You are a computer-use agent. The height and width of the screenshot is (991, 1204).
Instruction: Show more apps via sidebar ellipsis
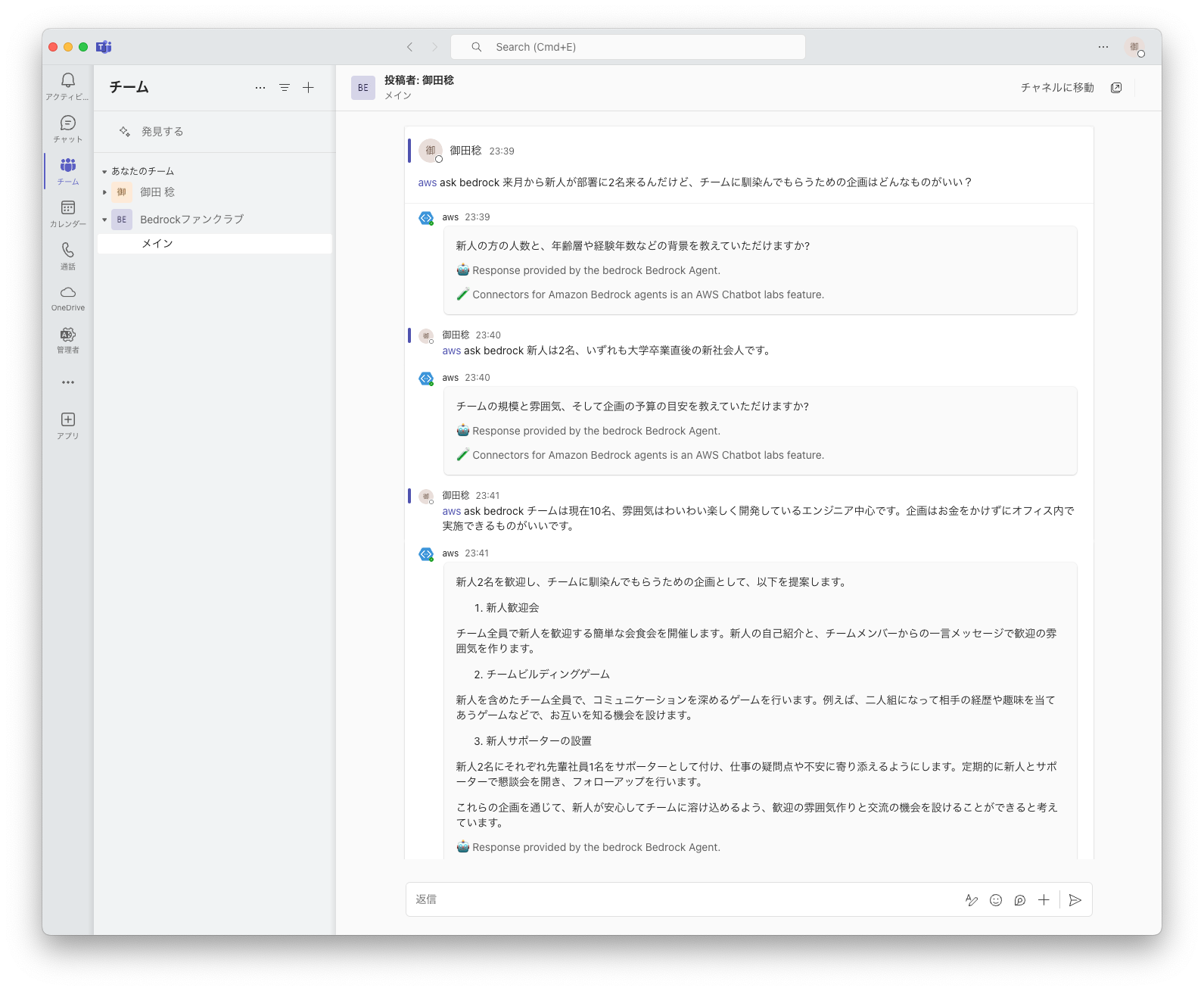point(67,382)
